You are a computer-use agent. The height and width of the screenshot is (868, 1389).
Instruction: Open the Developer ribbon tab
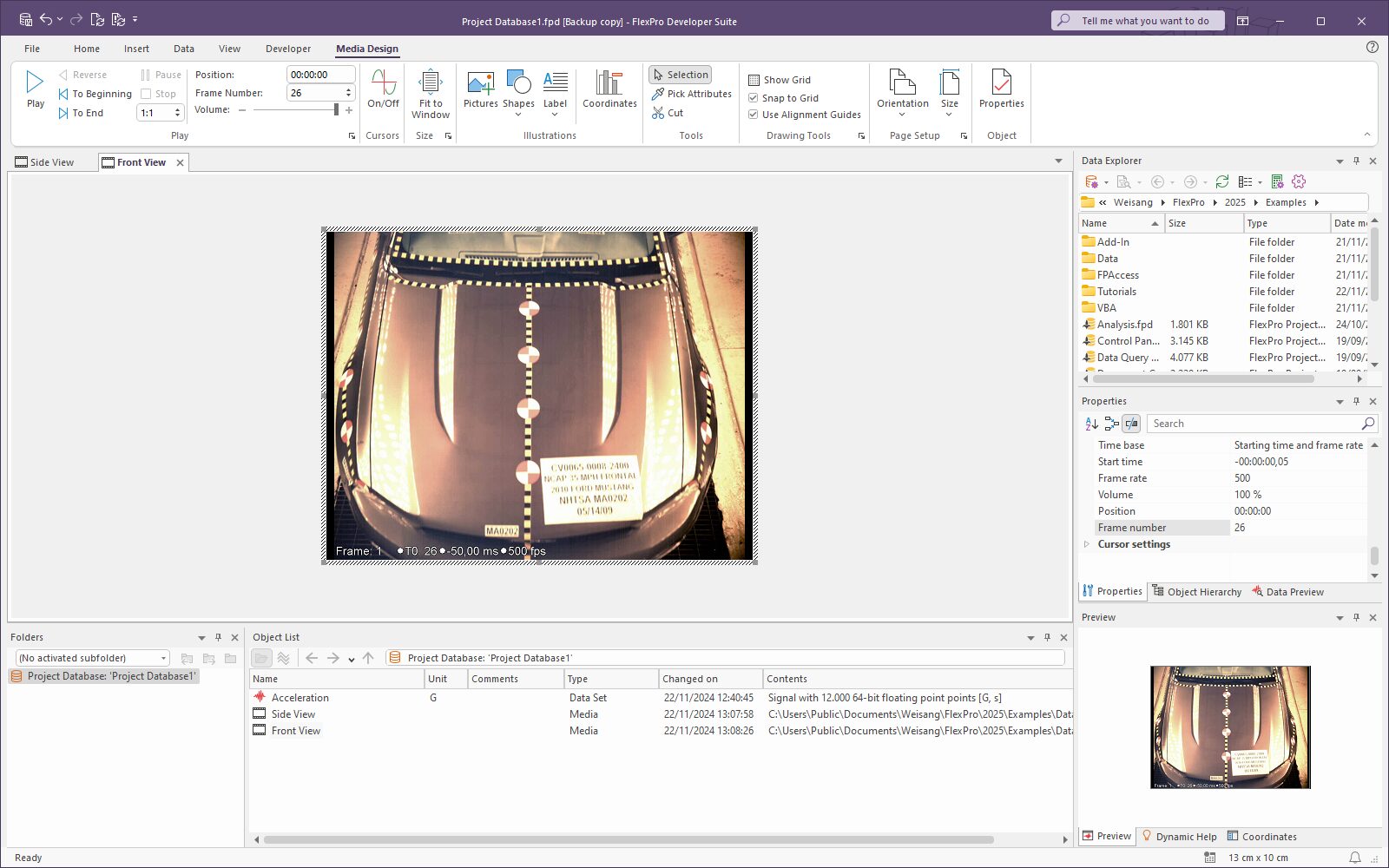point(288,49)
